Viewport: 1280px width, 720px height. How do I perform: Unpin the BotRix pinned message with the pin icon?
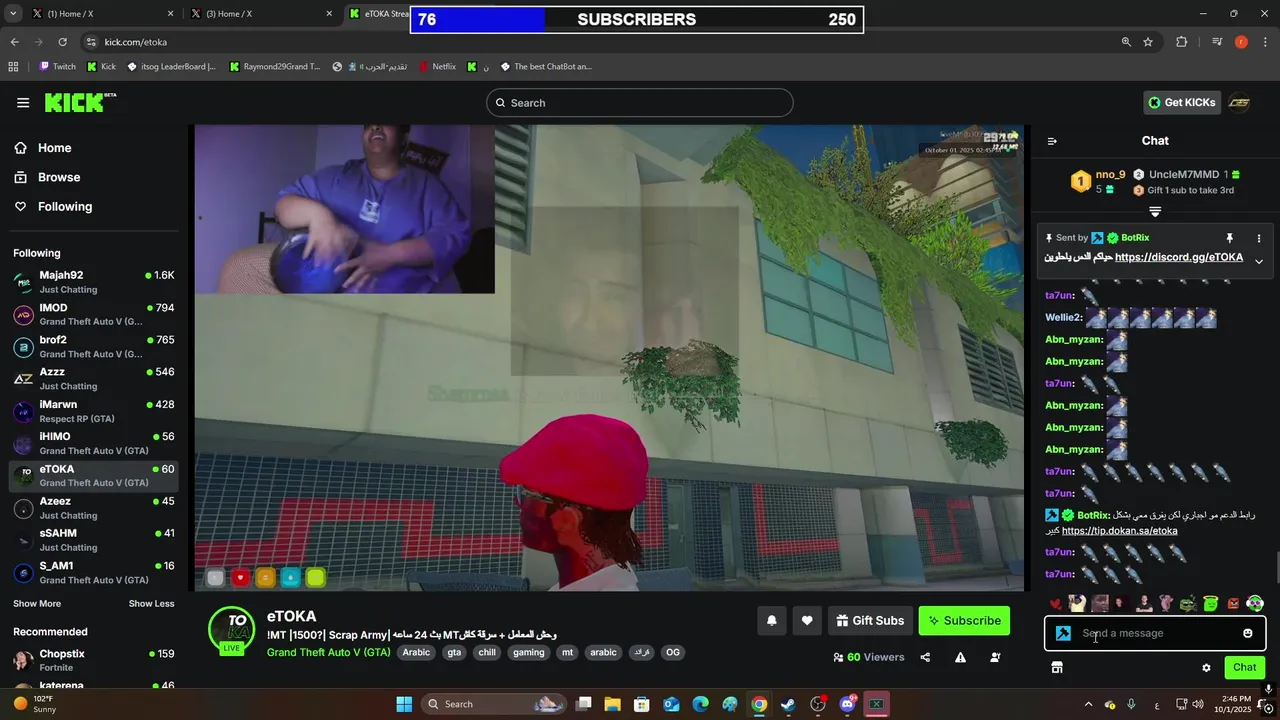coord(1230,238)
